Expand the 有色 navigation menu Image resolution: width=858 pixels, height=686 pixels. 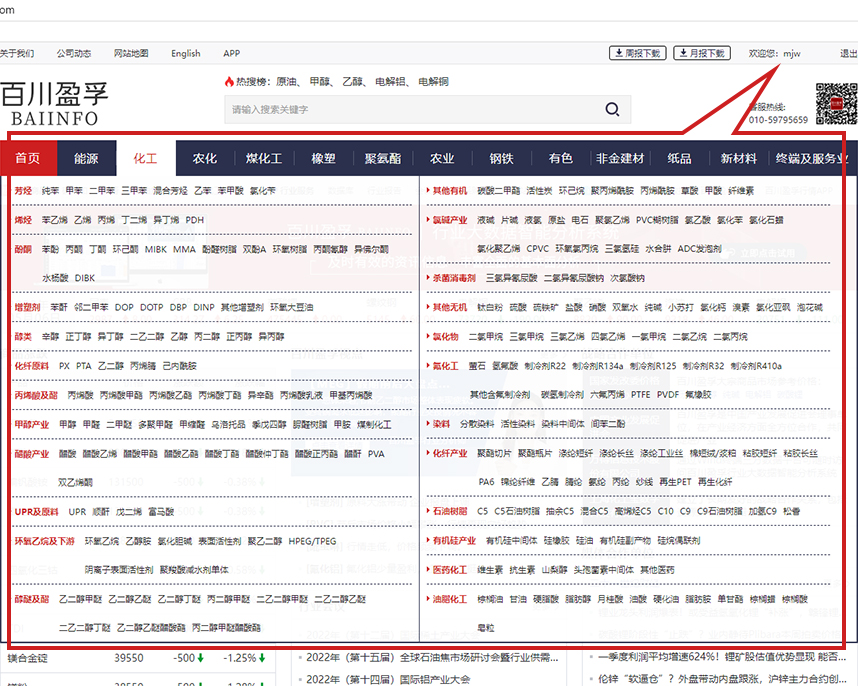[560, 158]
